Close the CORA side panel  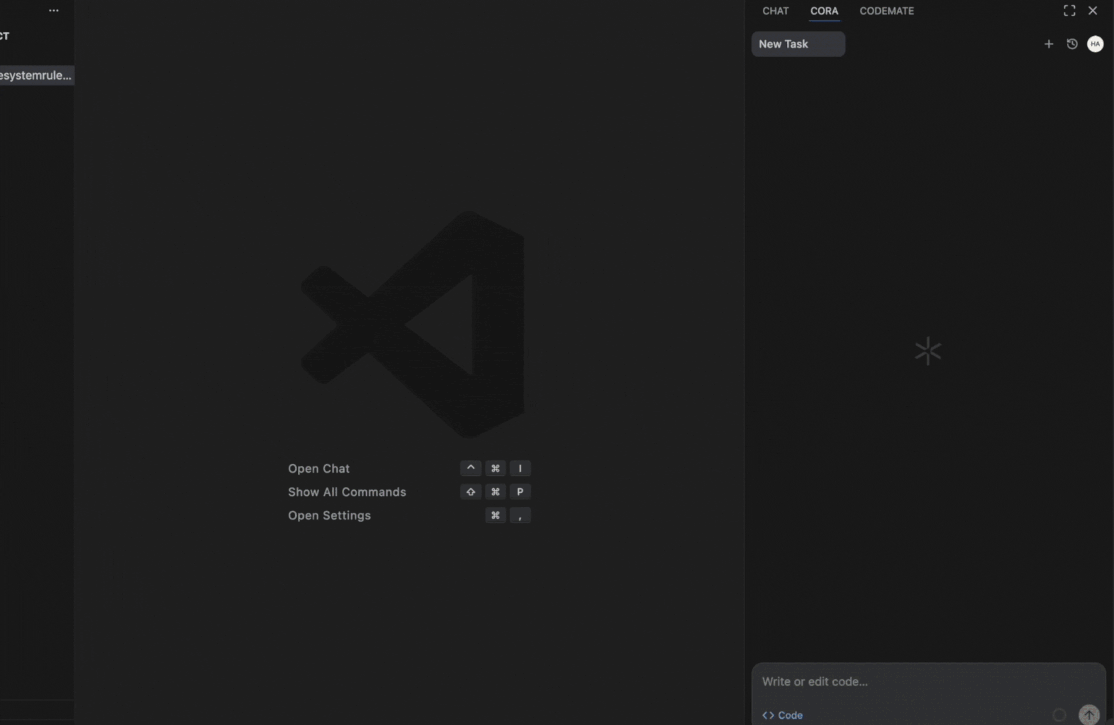[x=1093, y=11]
